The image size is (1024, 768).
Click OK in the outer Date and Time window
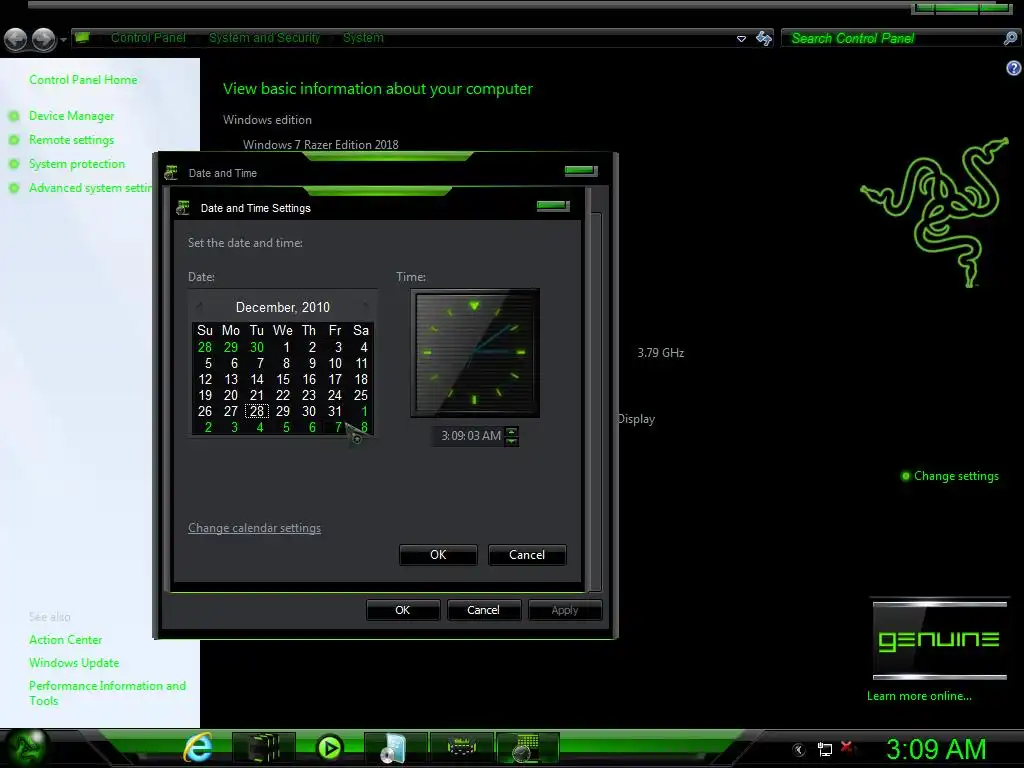(x=402, y=610)
